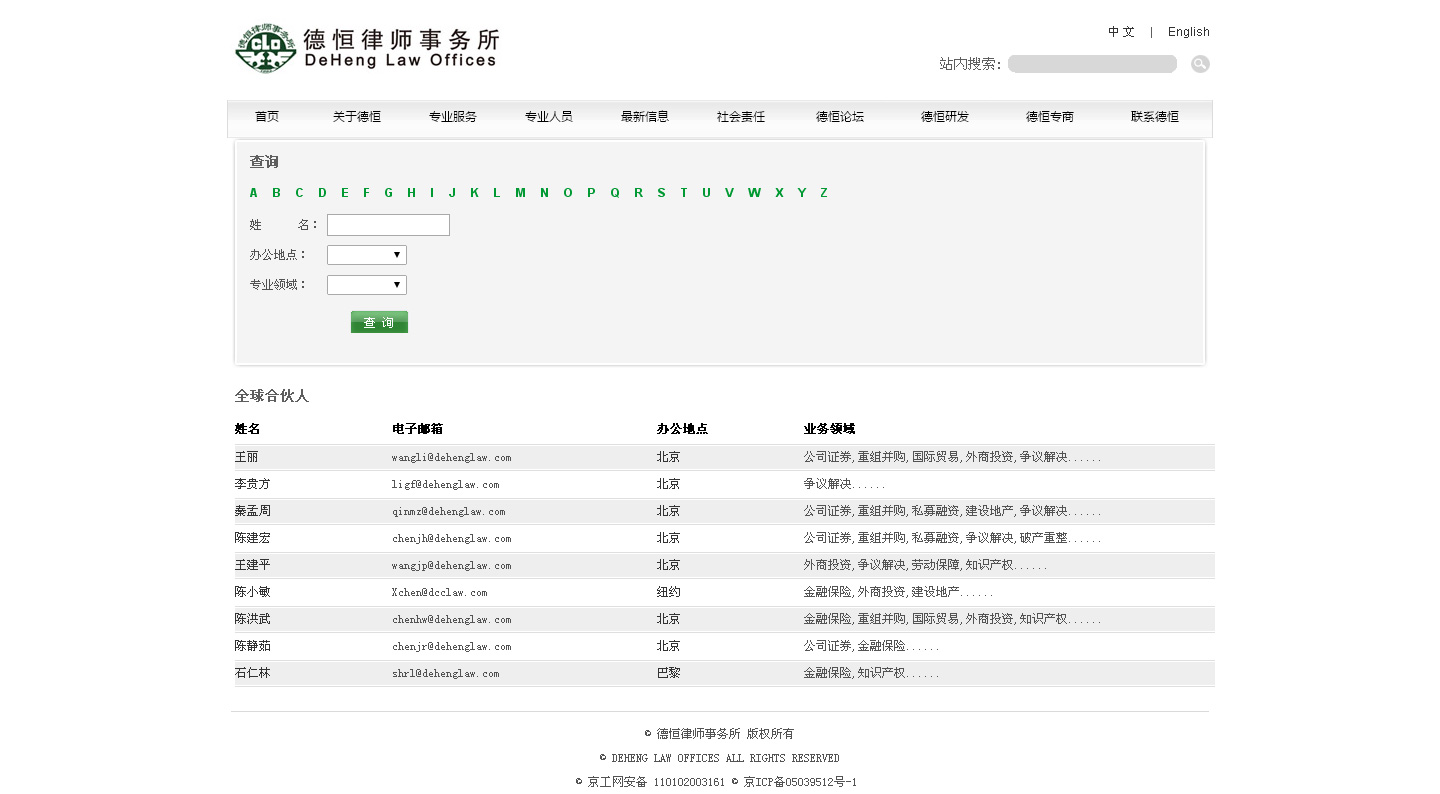Click the site search magnifier icon

point(1200,64)
